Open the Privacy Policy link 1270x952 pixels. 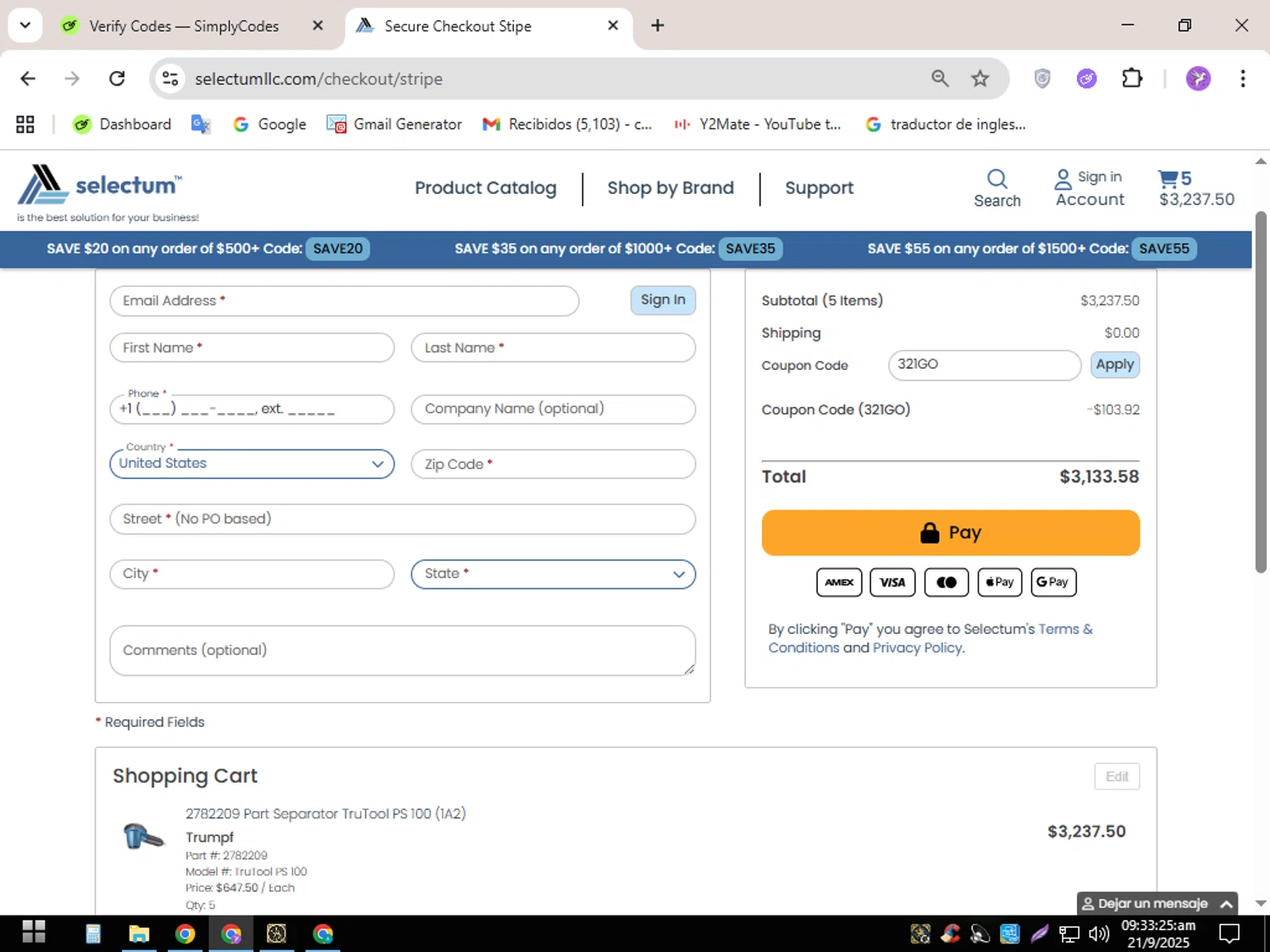click(917, 647)
